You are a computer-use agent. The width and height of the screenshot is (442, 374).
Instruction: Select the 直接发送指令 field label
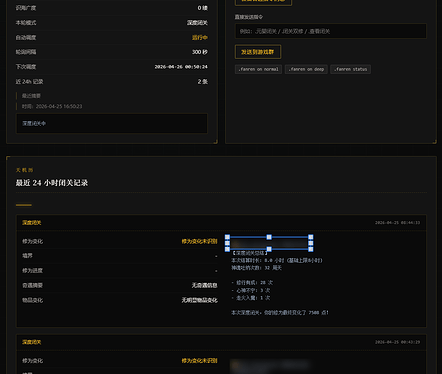click(249, 17)
